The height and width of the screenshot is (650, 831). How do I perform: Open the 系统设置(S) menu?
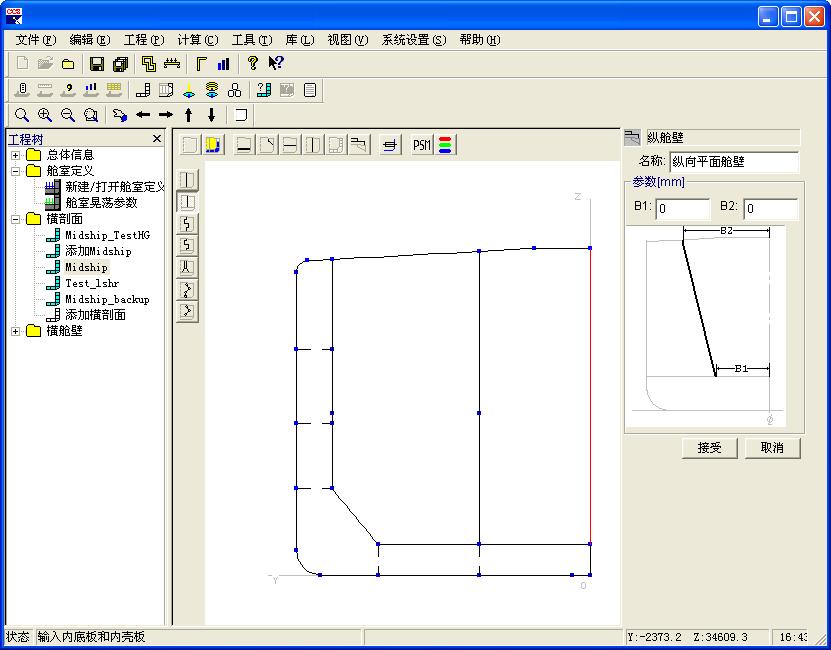(413, 40)
